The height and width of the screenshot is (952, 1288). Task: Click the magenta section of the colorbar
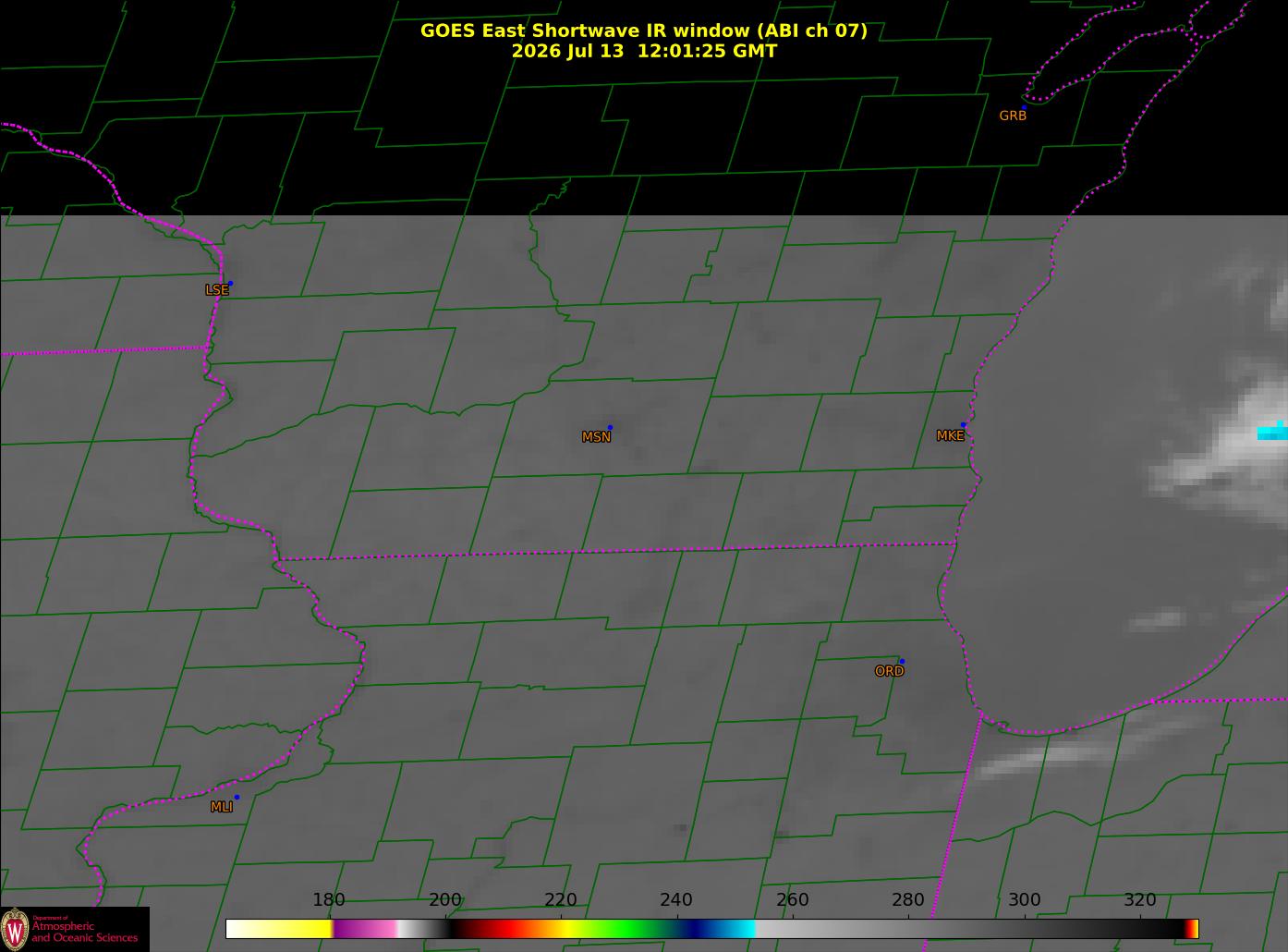[365, 929]
